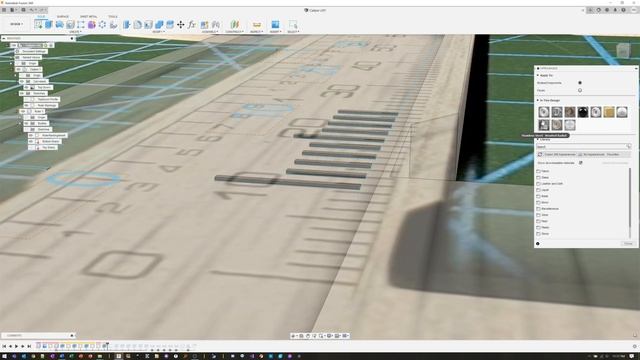The height and width of the screenshot is (360, 640).
Task: Open the data panel grid icon
Action: [4, 10]
